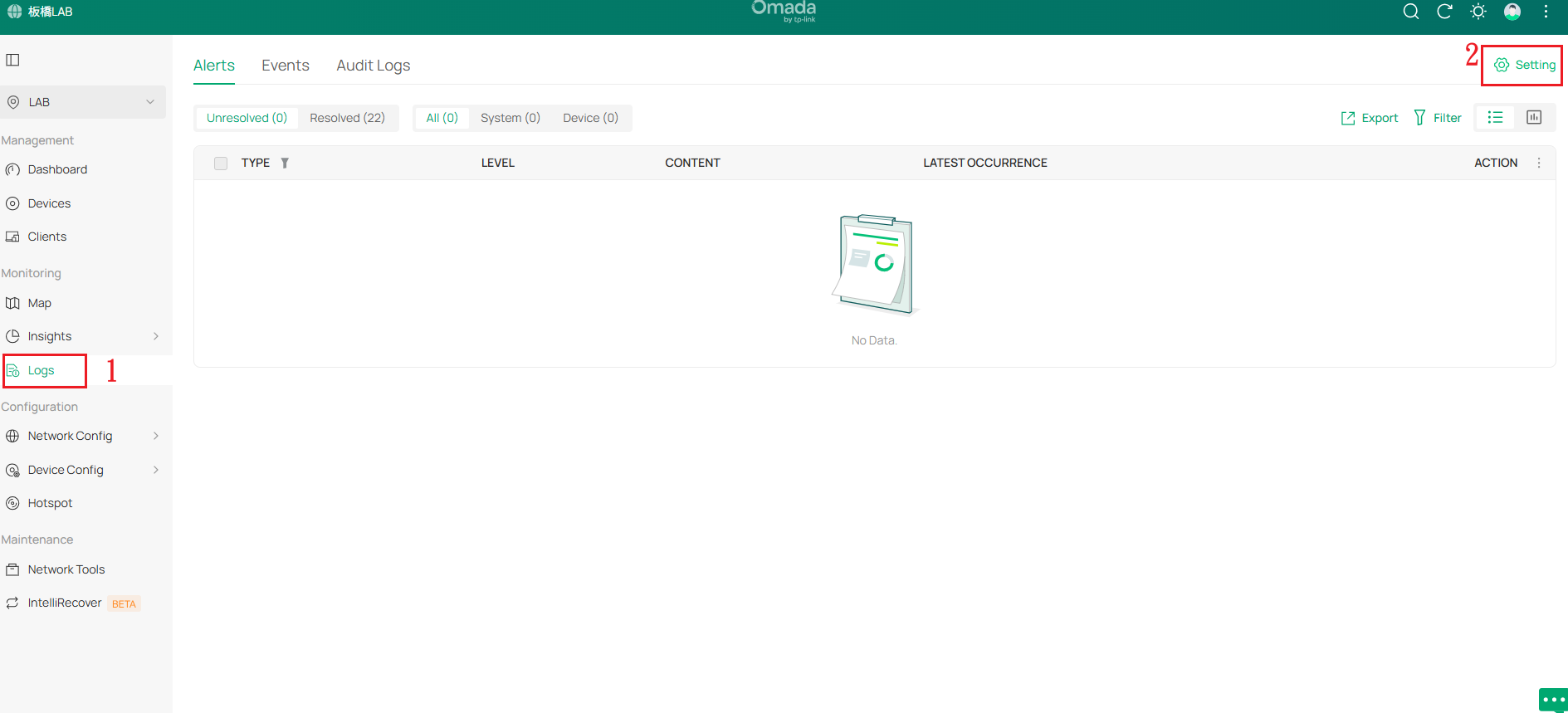Click the TYPE column filter funnel icon
1568x713 pixels.
point(285,164)
